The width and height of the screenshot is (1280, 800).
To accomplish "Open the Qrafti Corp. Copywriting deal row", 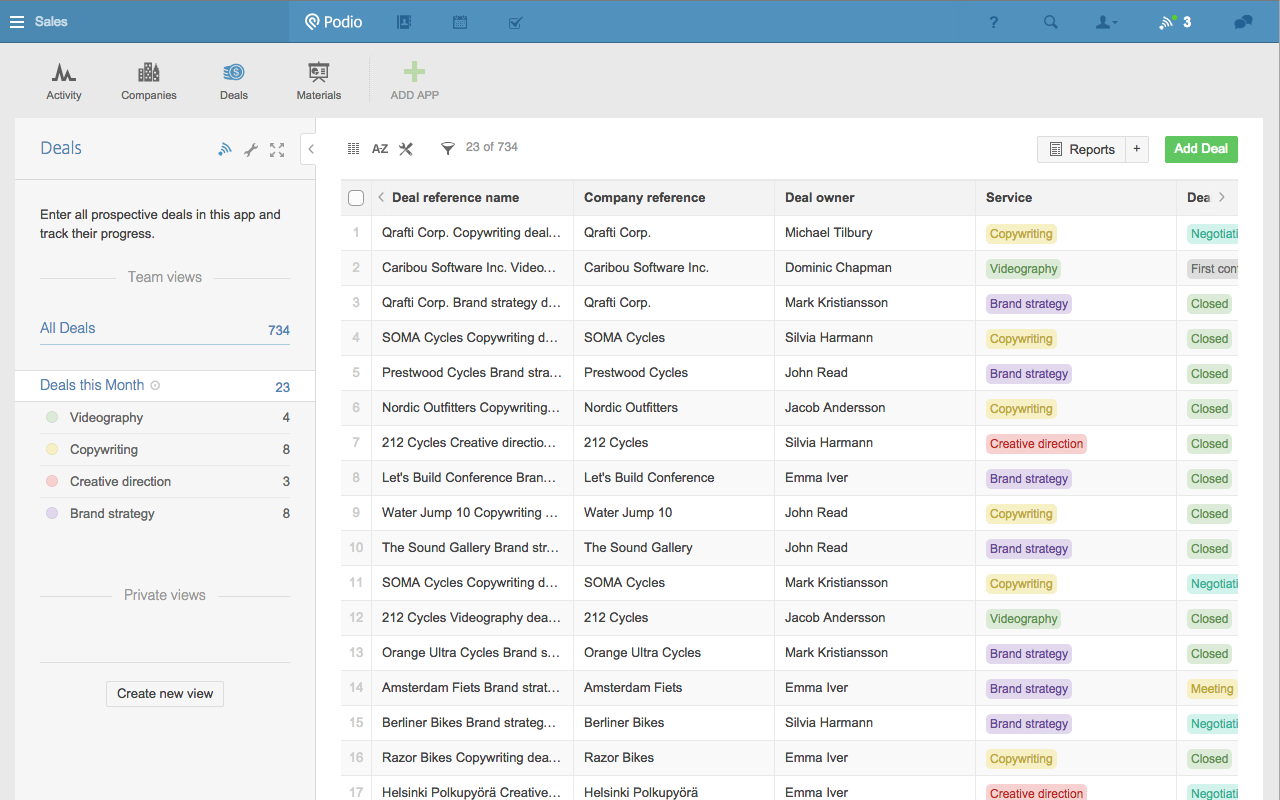I will click(472, 232).
